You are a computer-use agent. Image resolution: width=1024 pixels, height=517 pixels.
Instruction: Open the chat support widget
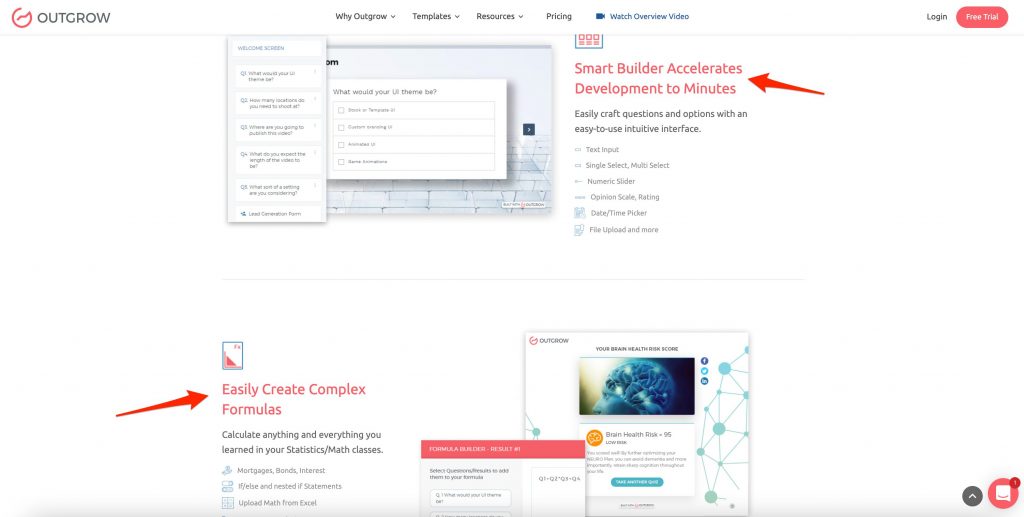tap(1002, 493)
